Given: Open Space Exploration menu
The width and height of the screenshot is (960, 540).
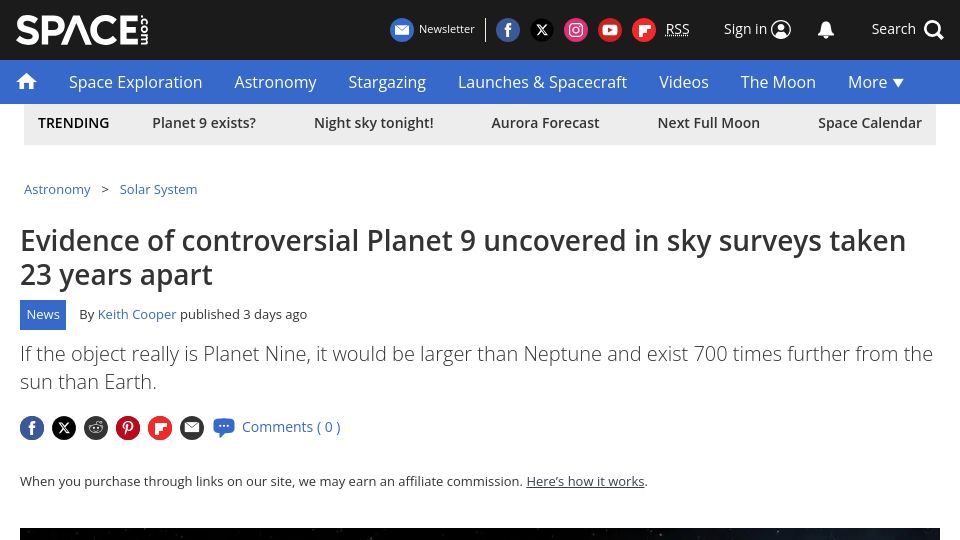Looking at the screenshot, I should point(135,82).
